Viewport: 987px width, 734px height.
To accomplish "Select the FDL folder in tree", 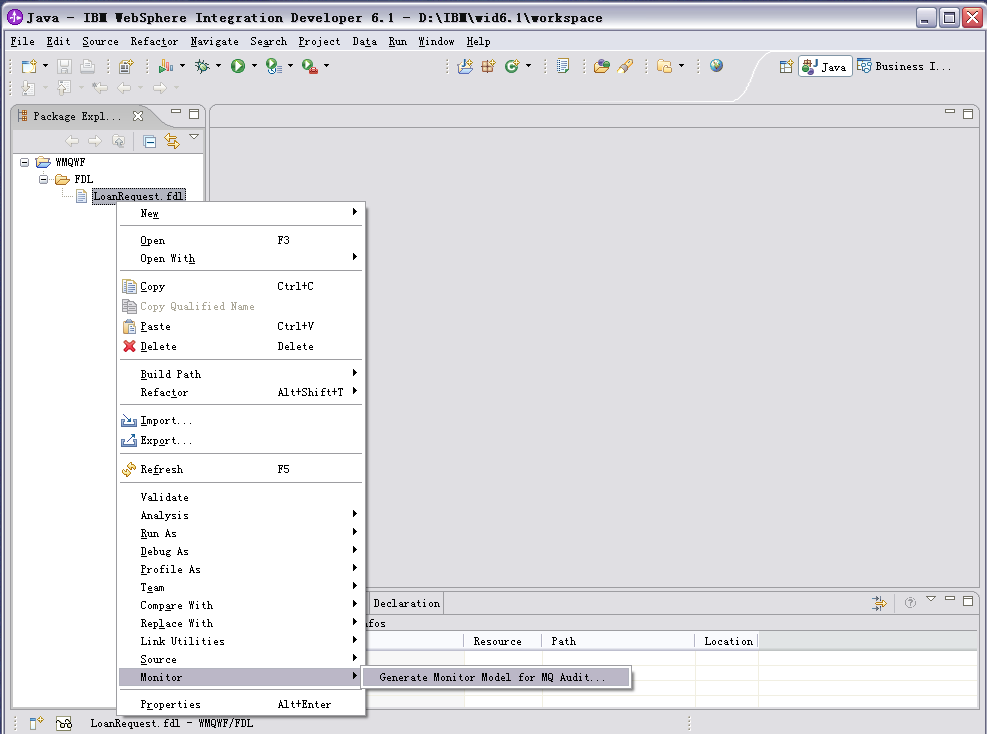I will (x=84, y=179).
